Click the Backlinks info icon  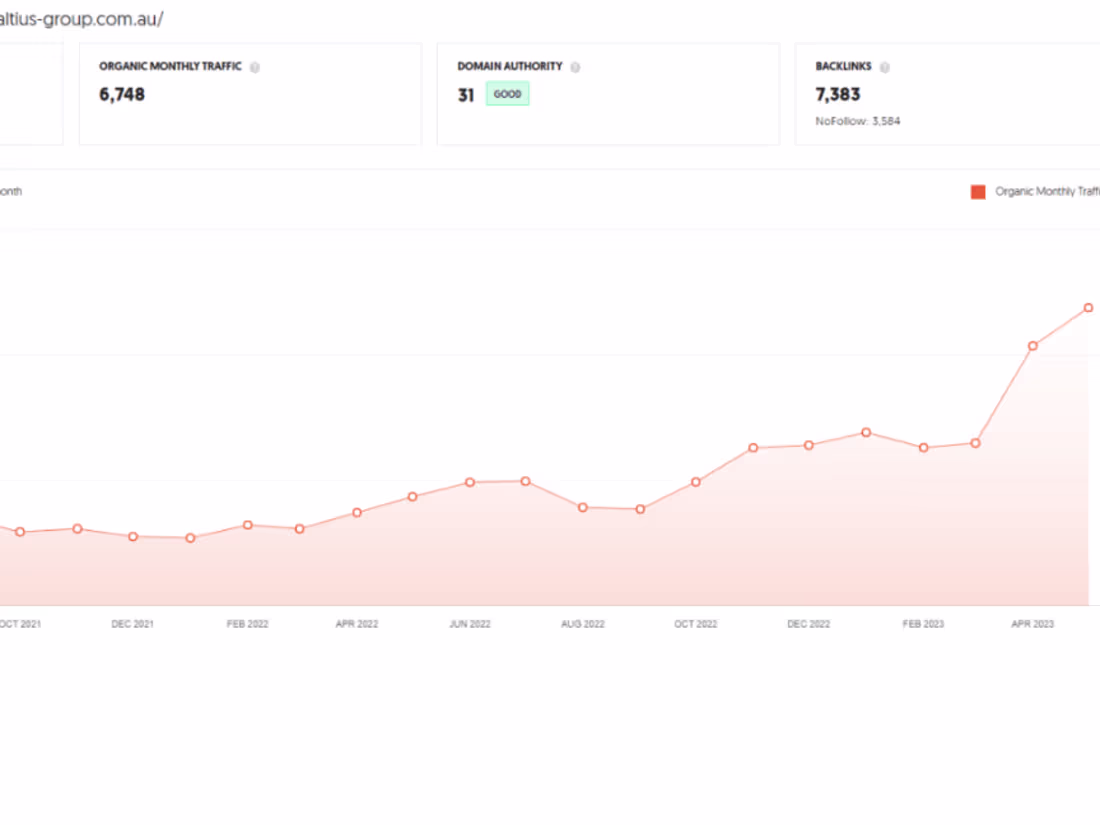(885, 67)
